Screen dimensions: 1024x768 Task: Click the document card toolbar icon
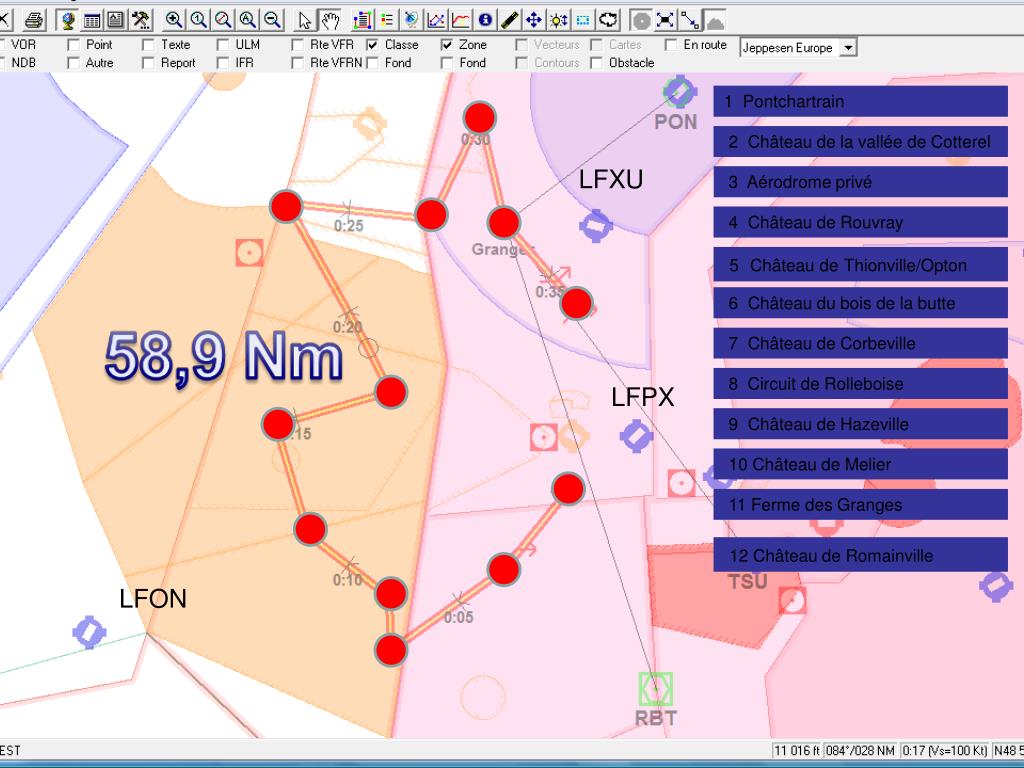tap(116, 20)
